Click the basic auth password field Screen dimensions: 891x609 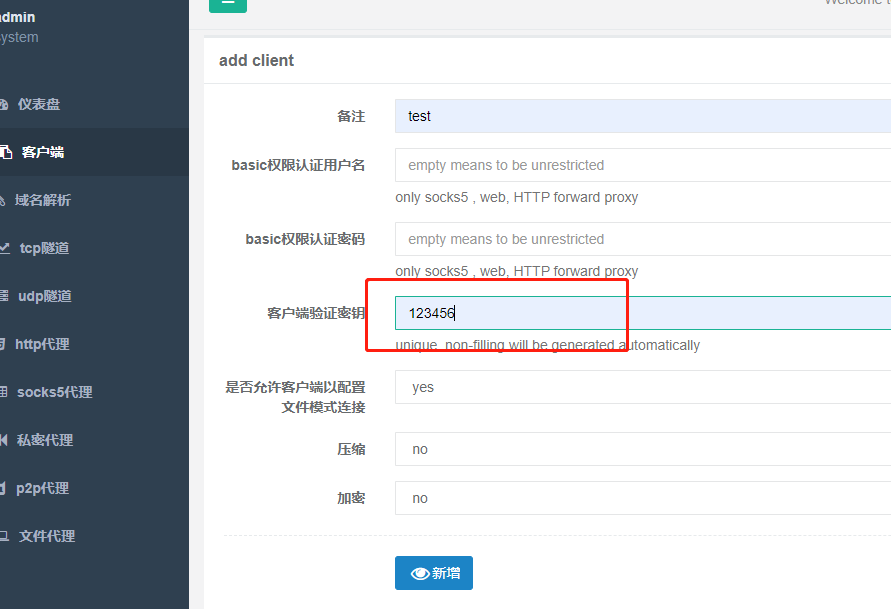640,239
